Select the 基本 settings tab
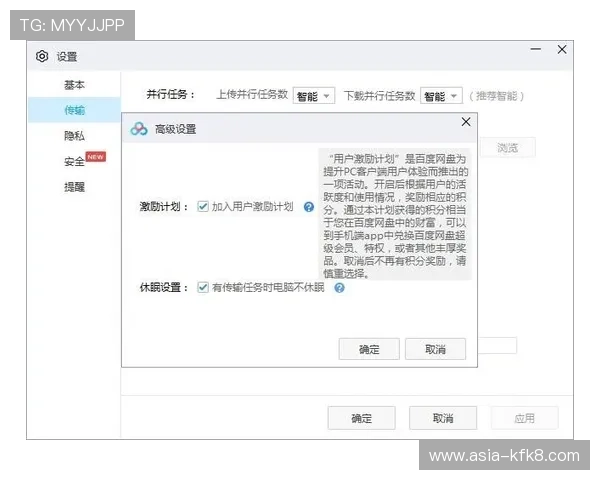This screenshot has height=480, width=600. pos(74,85)
